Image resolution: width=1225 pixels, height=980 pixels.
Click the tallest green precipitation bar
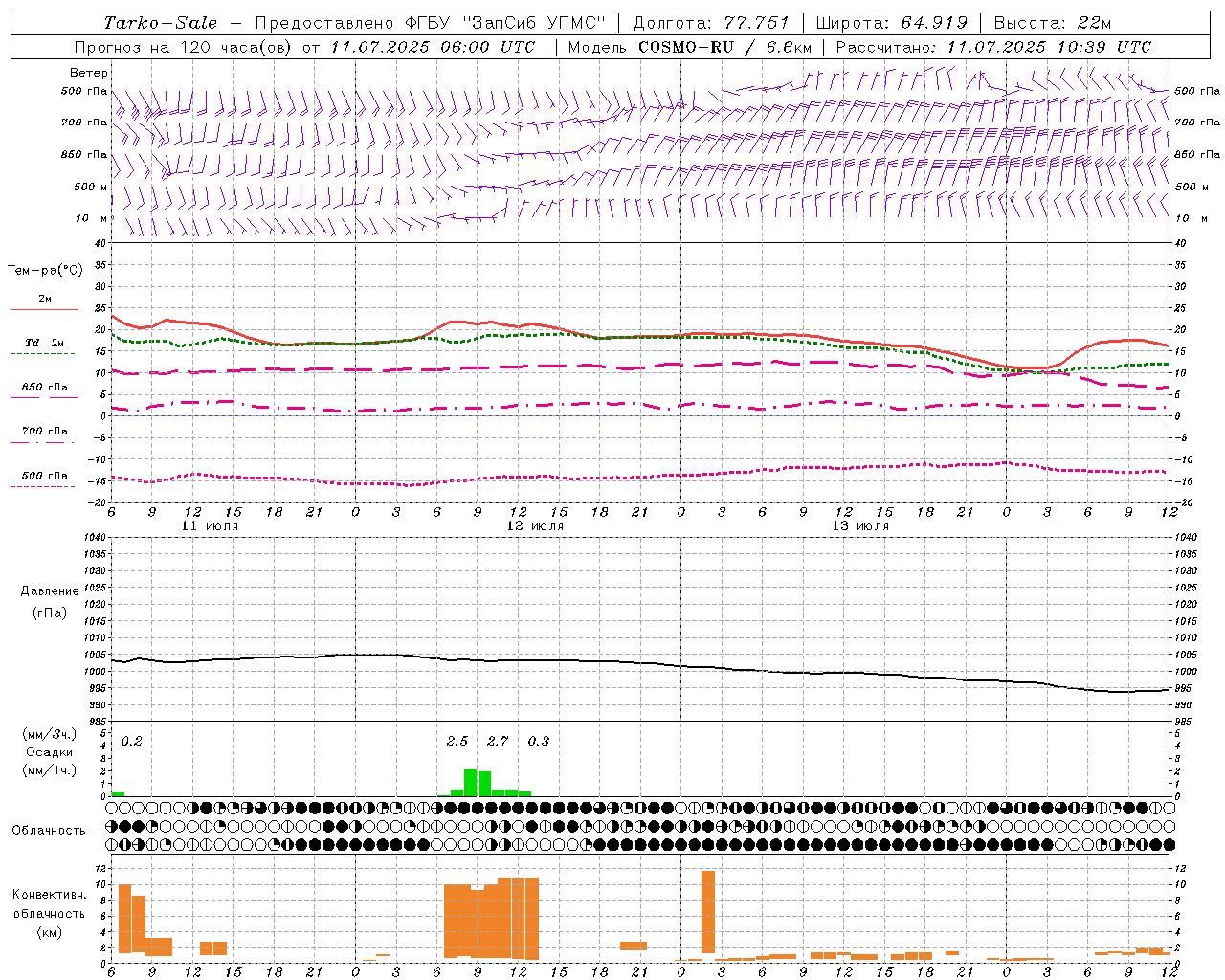471,783
